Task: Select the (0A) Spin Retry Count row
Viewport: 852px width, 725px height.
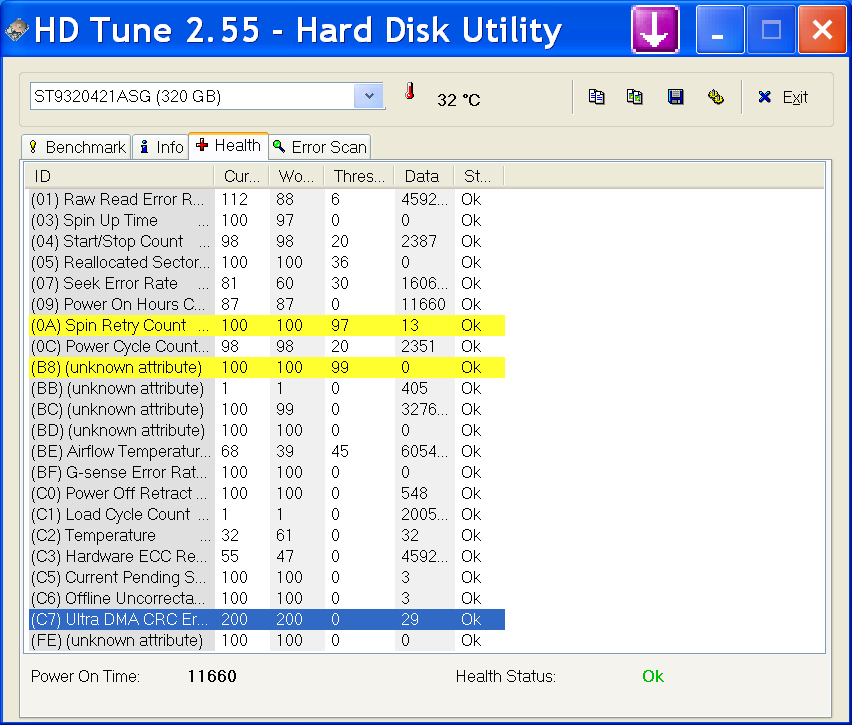Action: point(267,326)
